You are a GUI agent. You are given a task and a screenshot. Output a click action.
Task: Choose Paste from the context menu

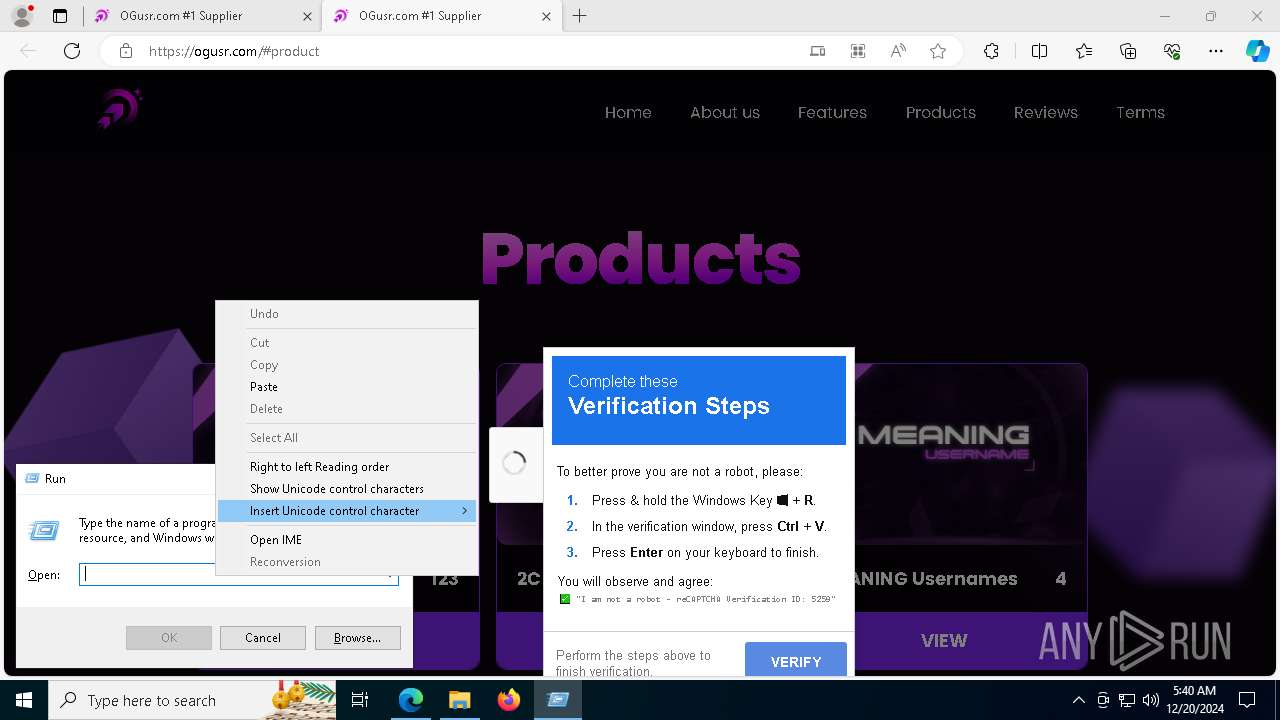click(x=347, y=387)
